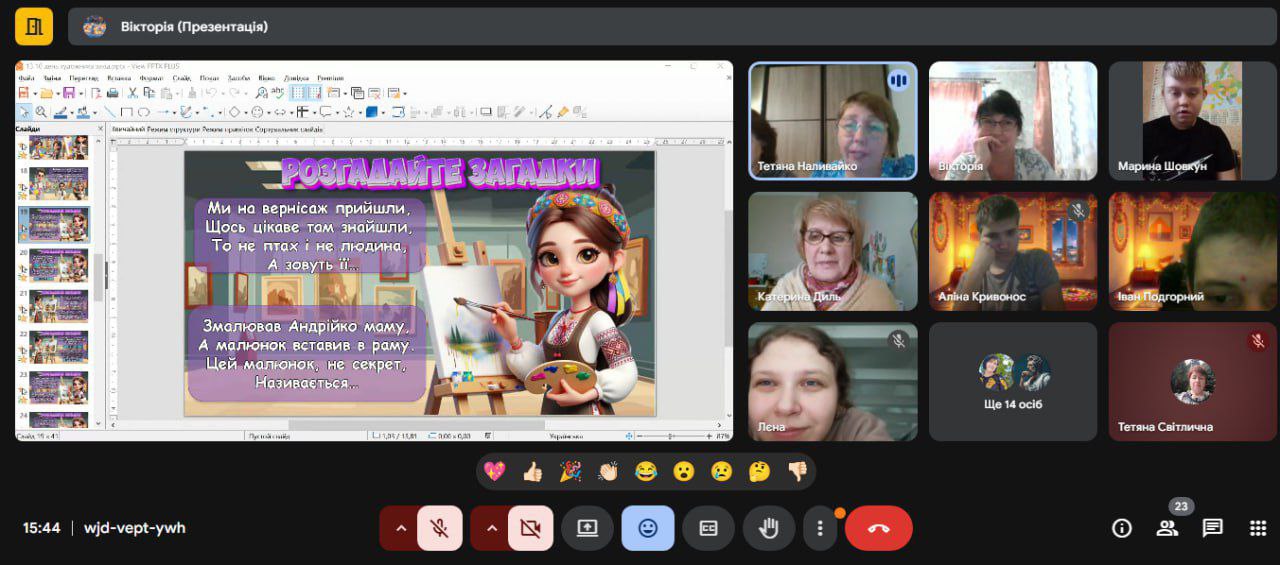Viewport: 1280px width, 565px height.
Task: Click the red leave call button
Action: point(878,528)
